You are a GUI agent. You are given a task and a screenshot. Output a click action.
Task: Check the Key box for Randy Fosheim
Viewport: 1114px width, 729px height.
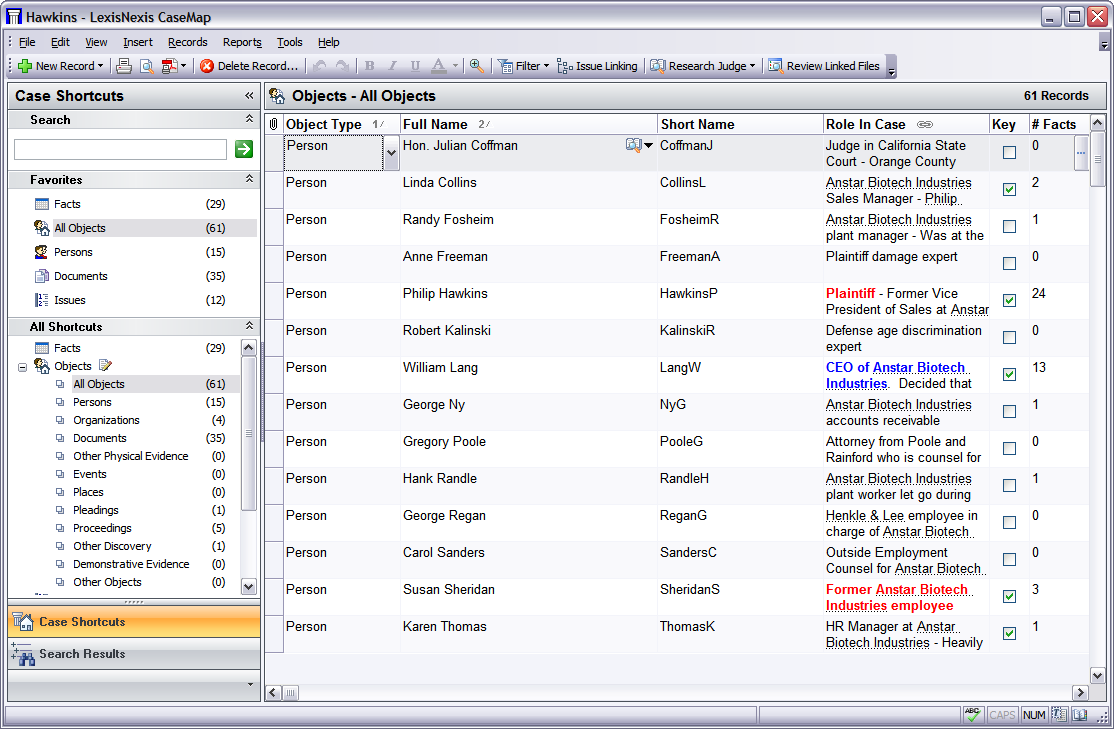(1009, 226)
